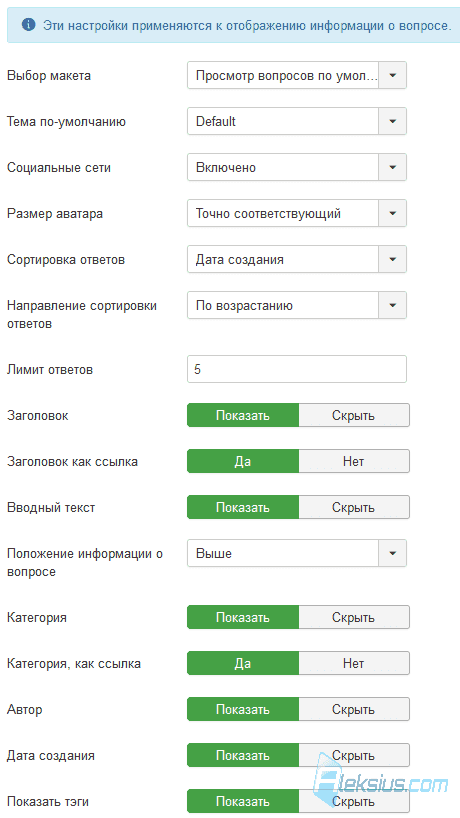Click the Лимит ответов input field
Screen dimensions: 460x818
(x=297, y=369)
